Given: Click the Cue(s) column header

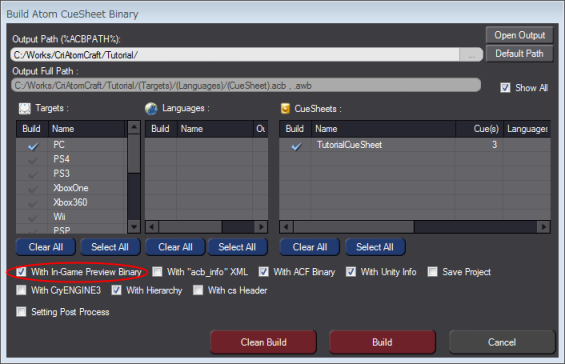Looking at the screenshot, I should tap(479, 129).
